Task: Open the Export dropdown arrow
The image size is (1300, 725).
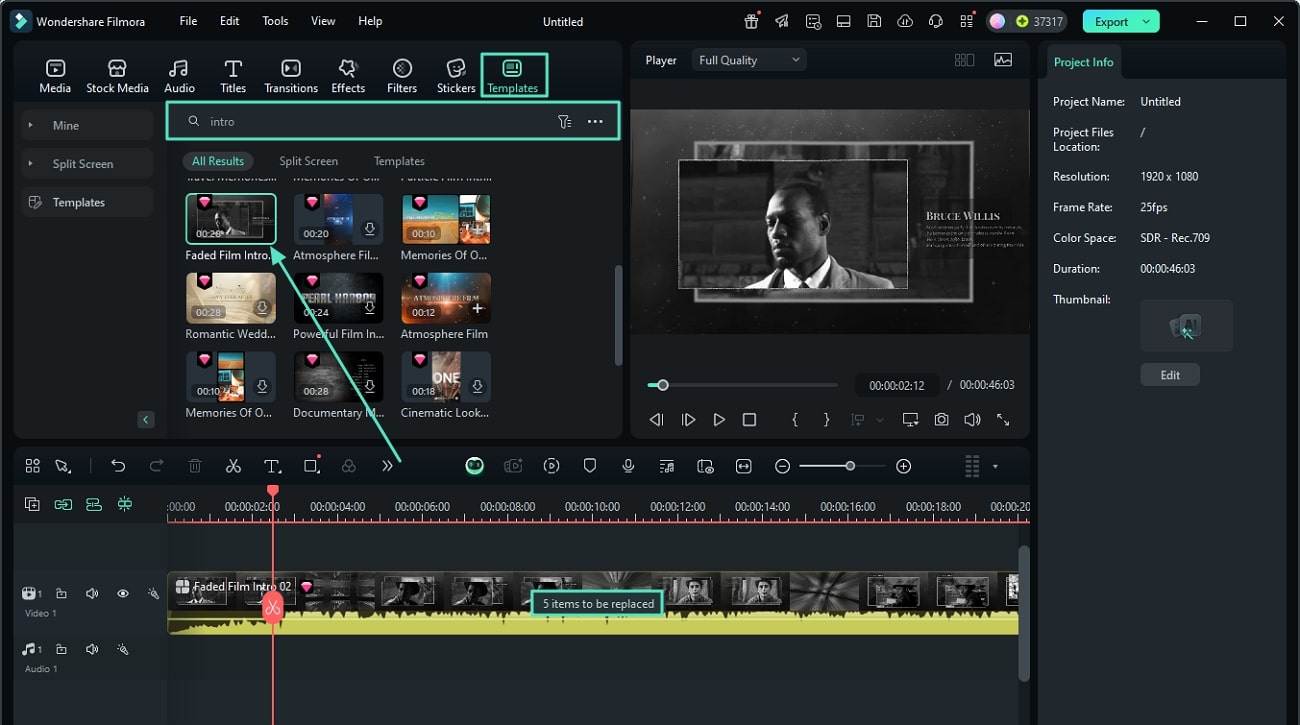Action: tap(1146, 21)
